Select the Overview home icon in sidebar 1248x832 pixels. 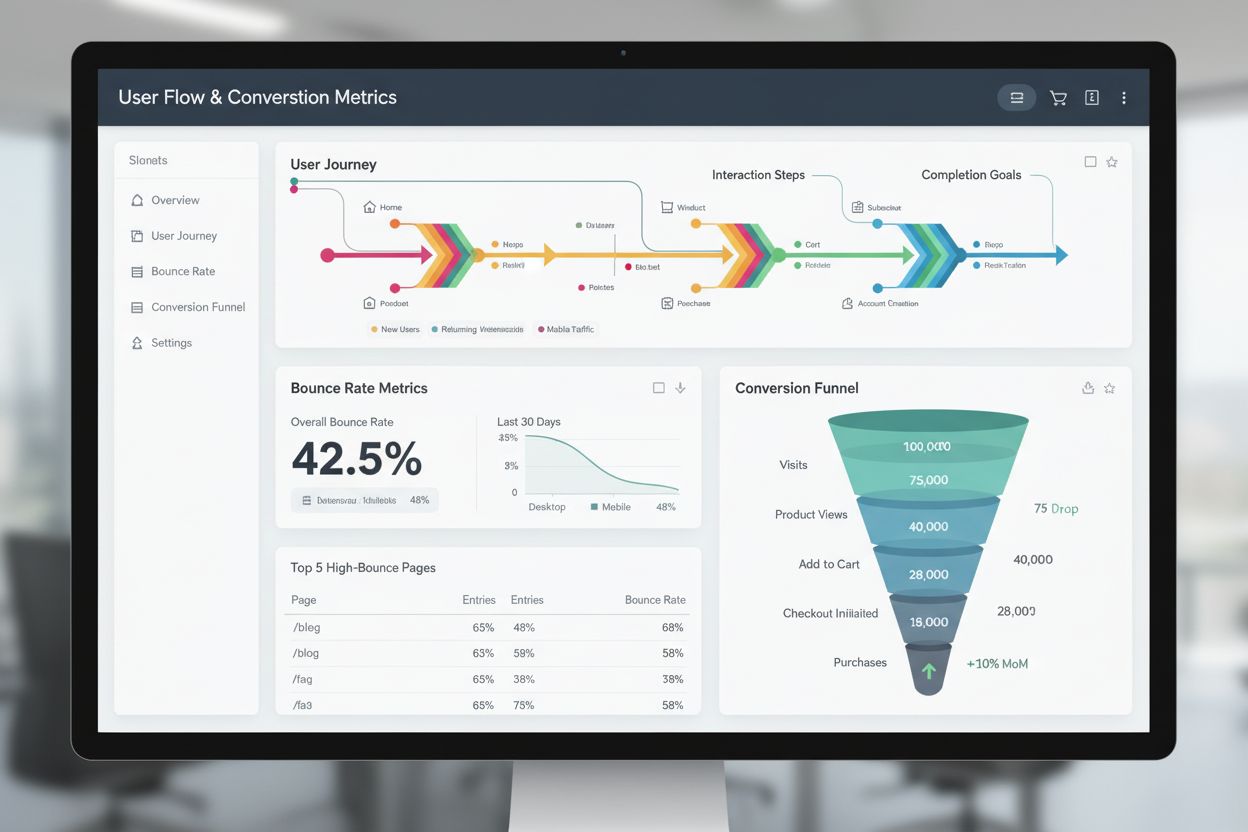point(139,200)
